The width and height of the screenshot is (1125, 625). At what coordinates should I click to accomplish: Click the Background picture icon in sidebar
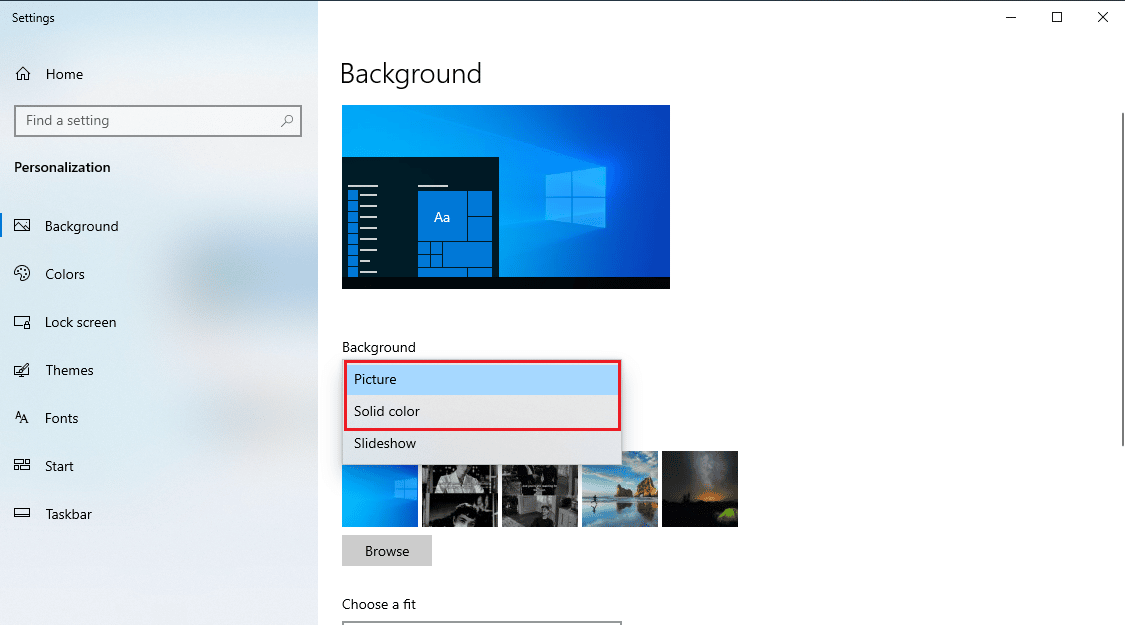coord(22,225)
